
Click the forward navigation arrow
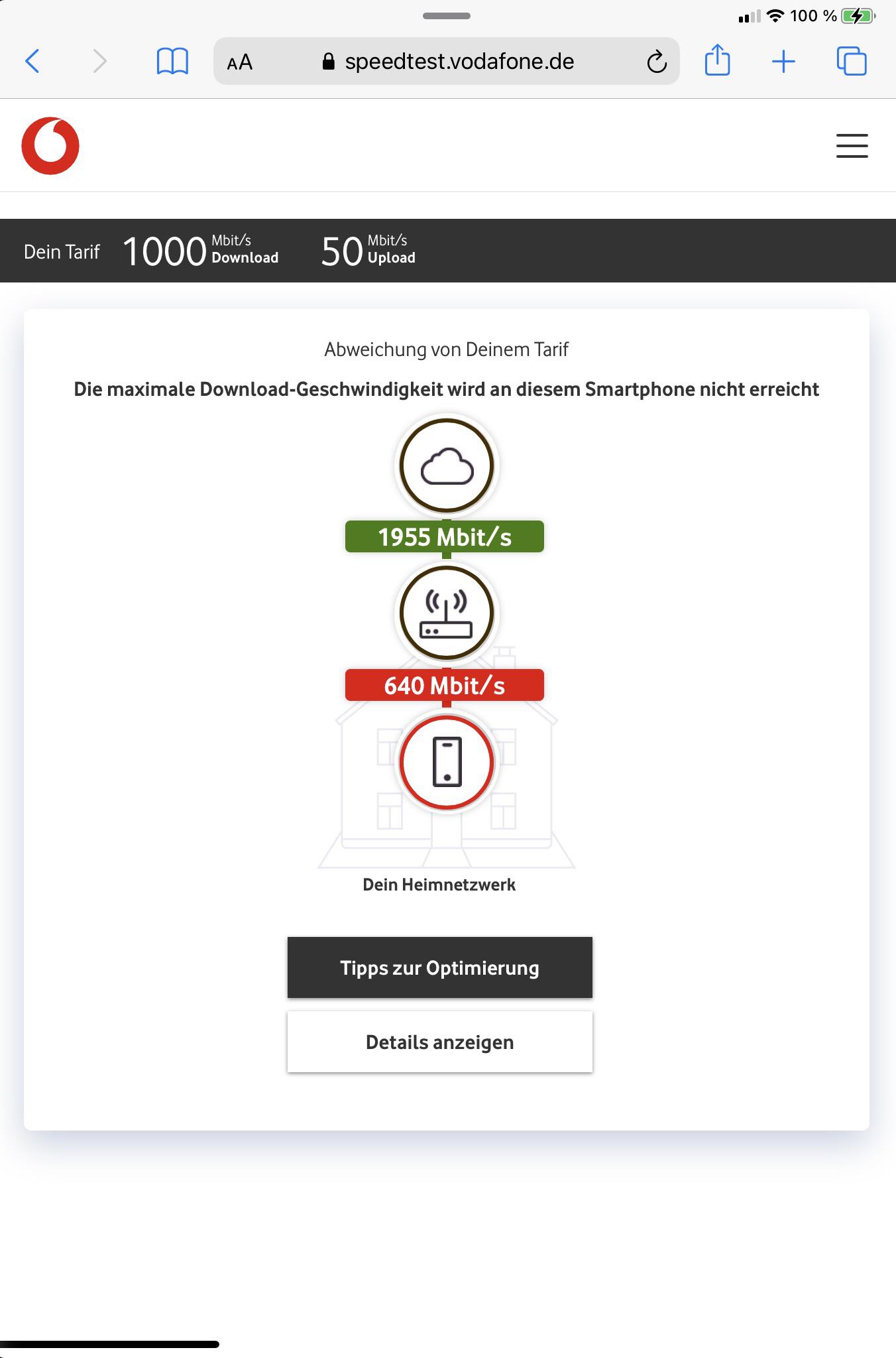point(98,61)
